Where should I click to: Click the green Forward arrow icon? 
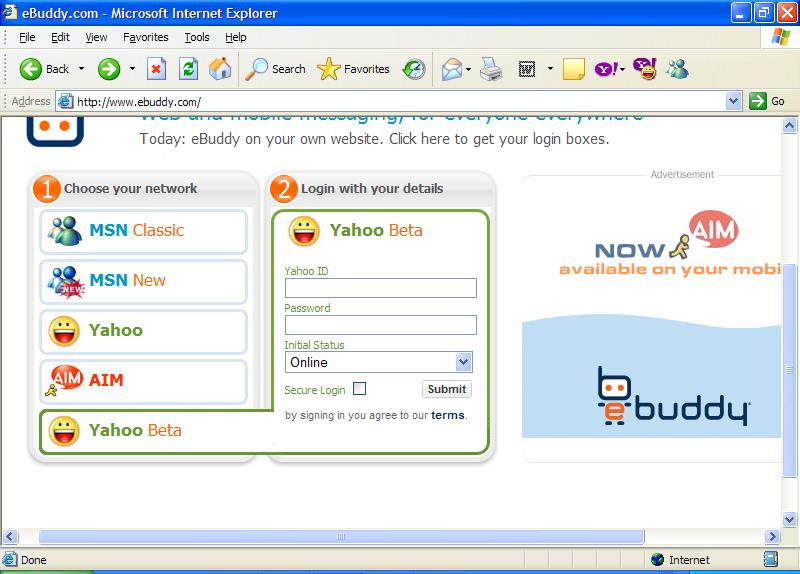pyautogui.click(x=109, y=69)
